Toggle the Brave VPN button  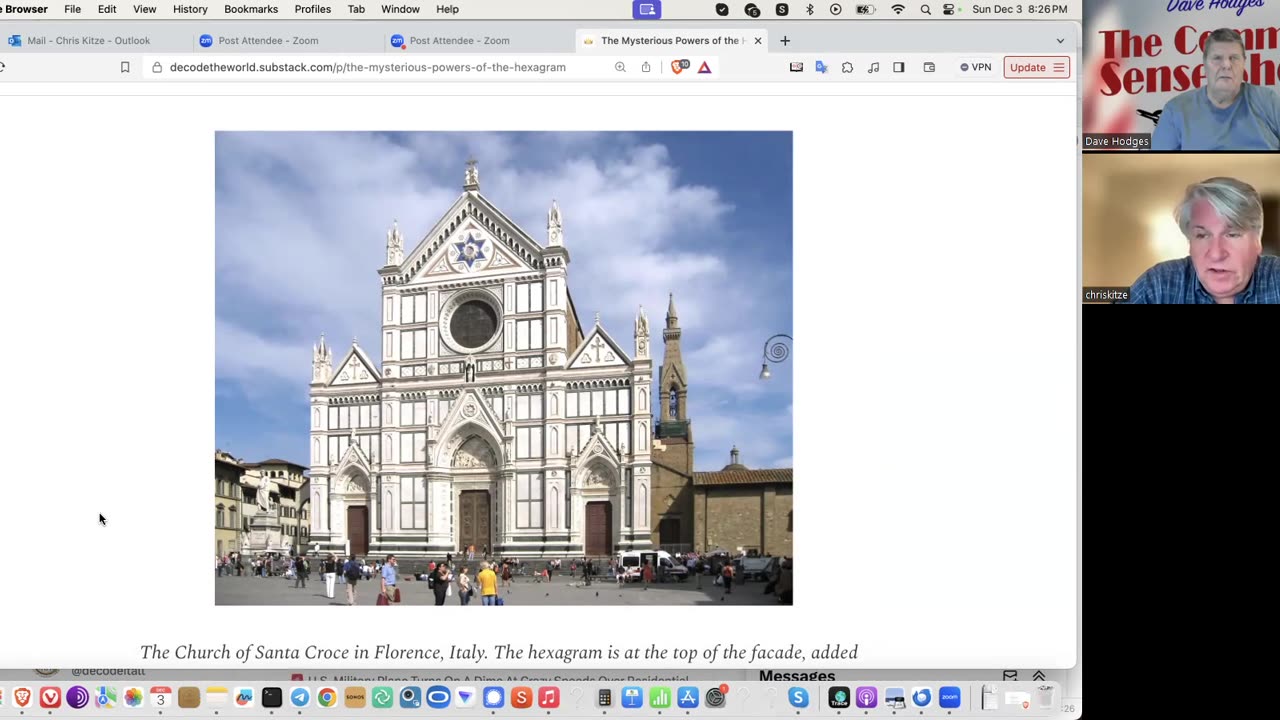click(x=976, y=67)
